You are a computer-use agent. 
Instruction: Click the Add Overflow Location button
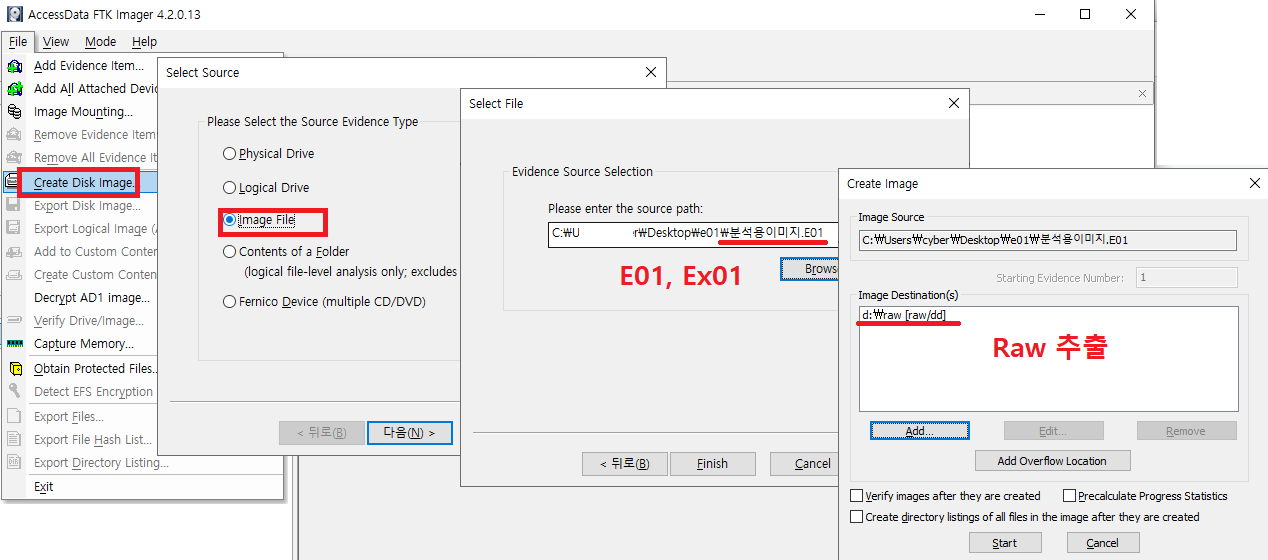(x=1052, y=461)
